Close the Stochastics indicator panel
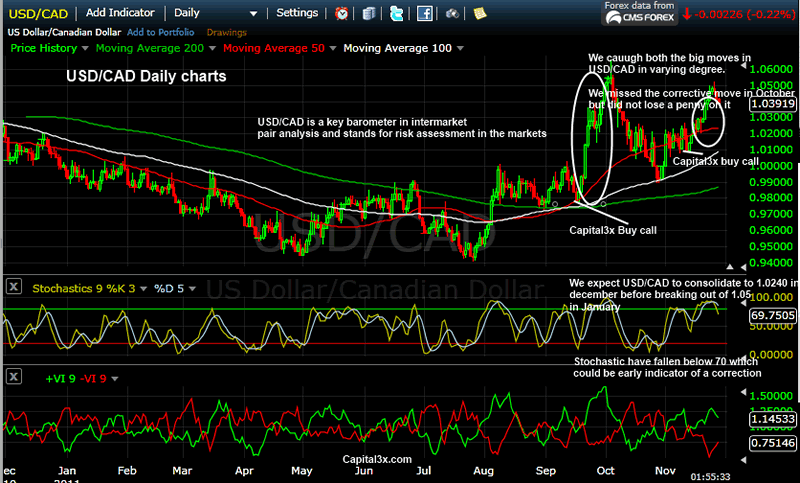The height and width of the screenshot is (483, 800). pyautogui.click(x=13, y=287)
